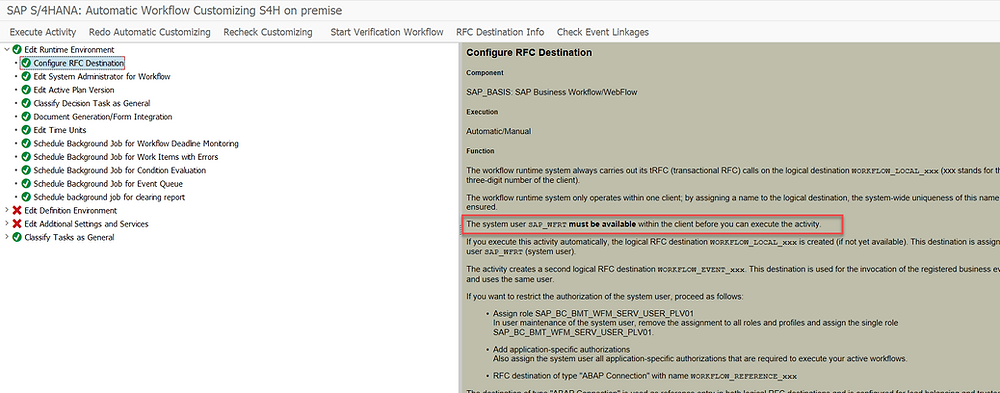Expand the Classify Tasks as General node
Screen dimensions: 1000x393
click(x=7, y=237)
